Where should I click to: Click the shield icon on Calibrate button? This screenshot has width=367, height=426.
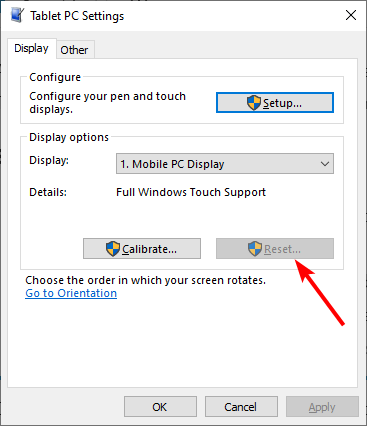pos(113,249)
